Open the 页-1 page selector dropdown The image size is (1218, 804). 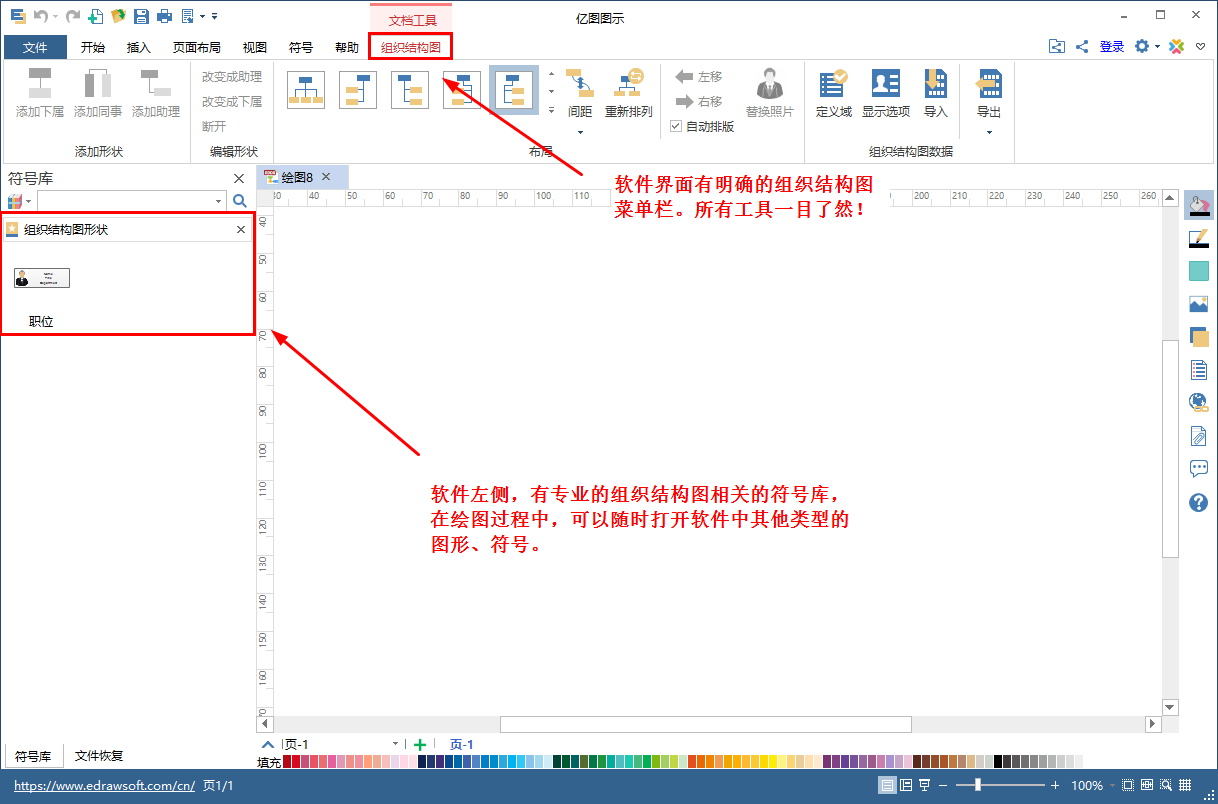(395, 744)
